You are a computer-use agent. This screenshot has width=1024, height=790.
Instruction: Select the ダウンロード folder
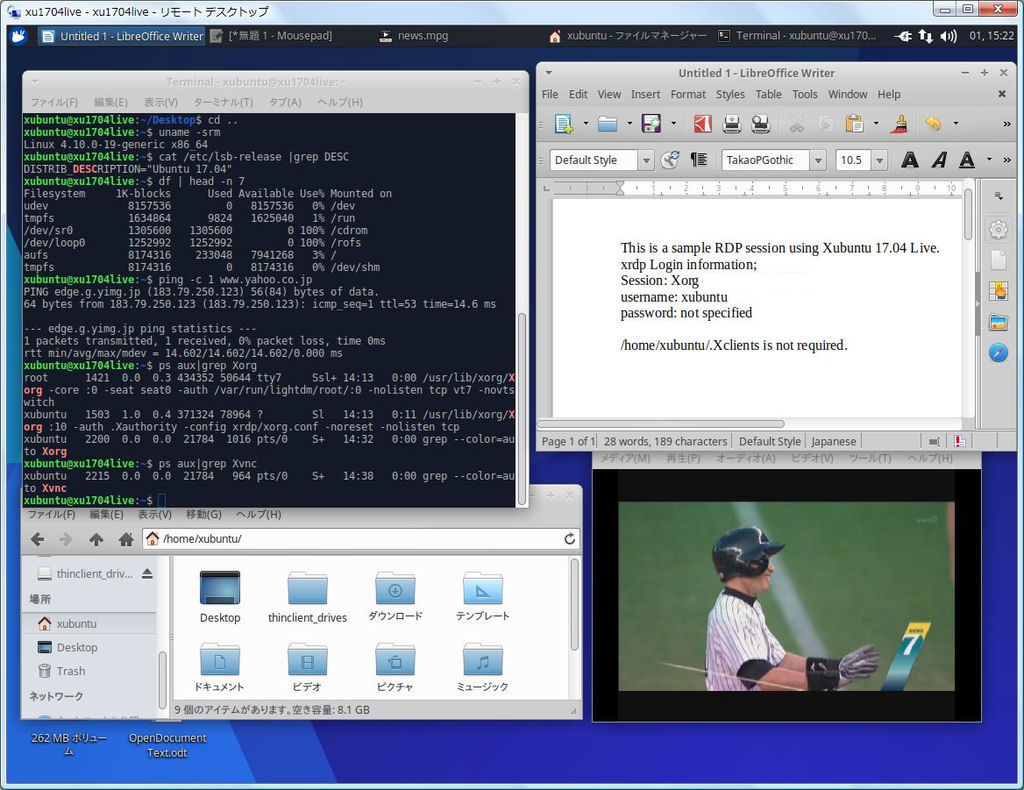click(x=395, y=597)
